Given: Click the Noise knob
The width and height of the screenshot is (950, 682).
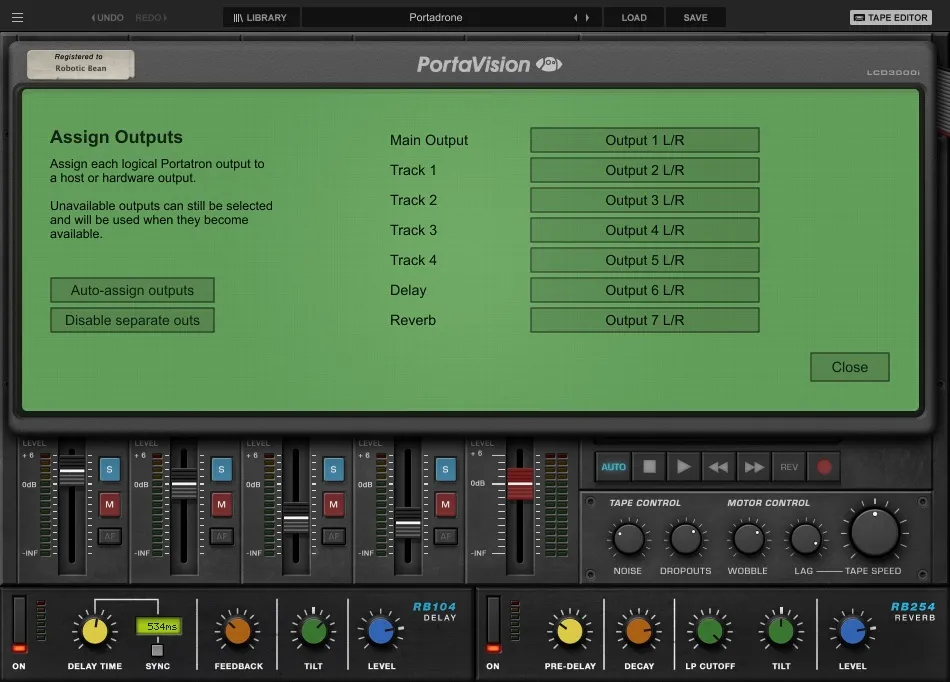Looking at the screenshot, I should pos(628,540).
